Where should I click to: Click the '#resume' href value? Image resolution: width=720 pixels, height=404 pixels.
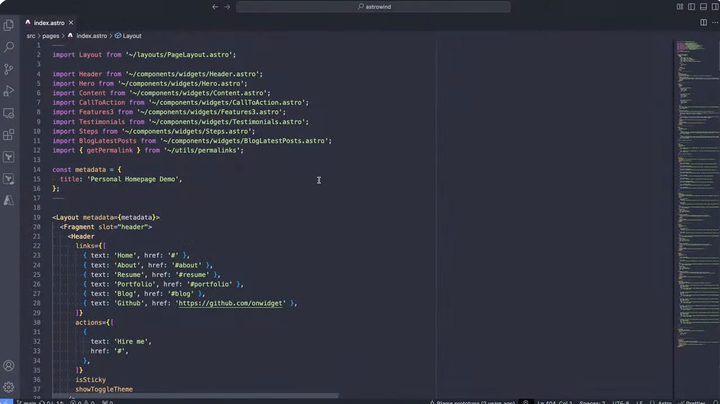[192, 275]
